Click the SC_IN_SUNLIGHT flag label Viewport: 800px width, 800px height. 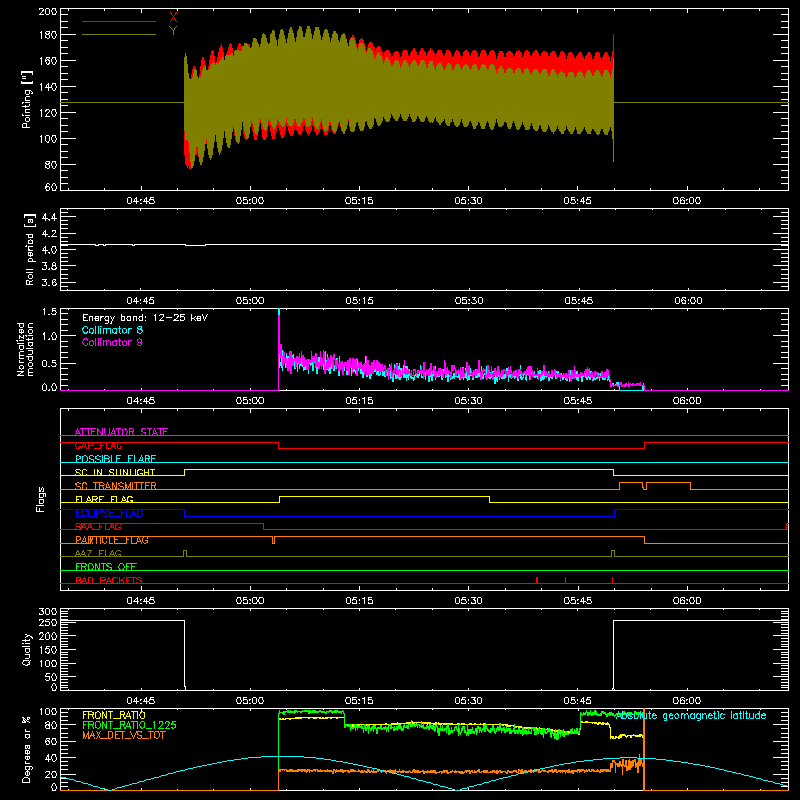point(115,472)
